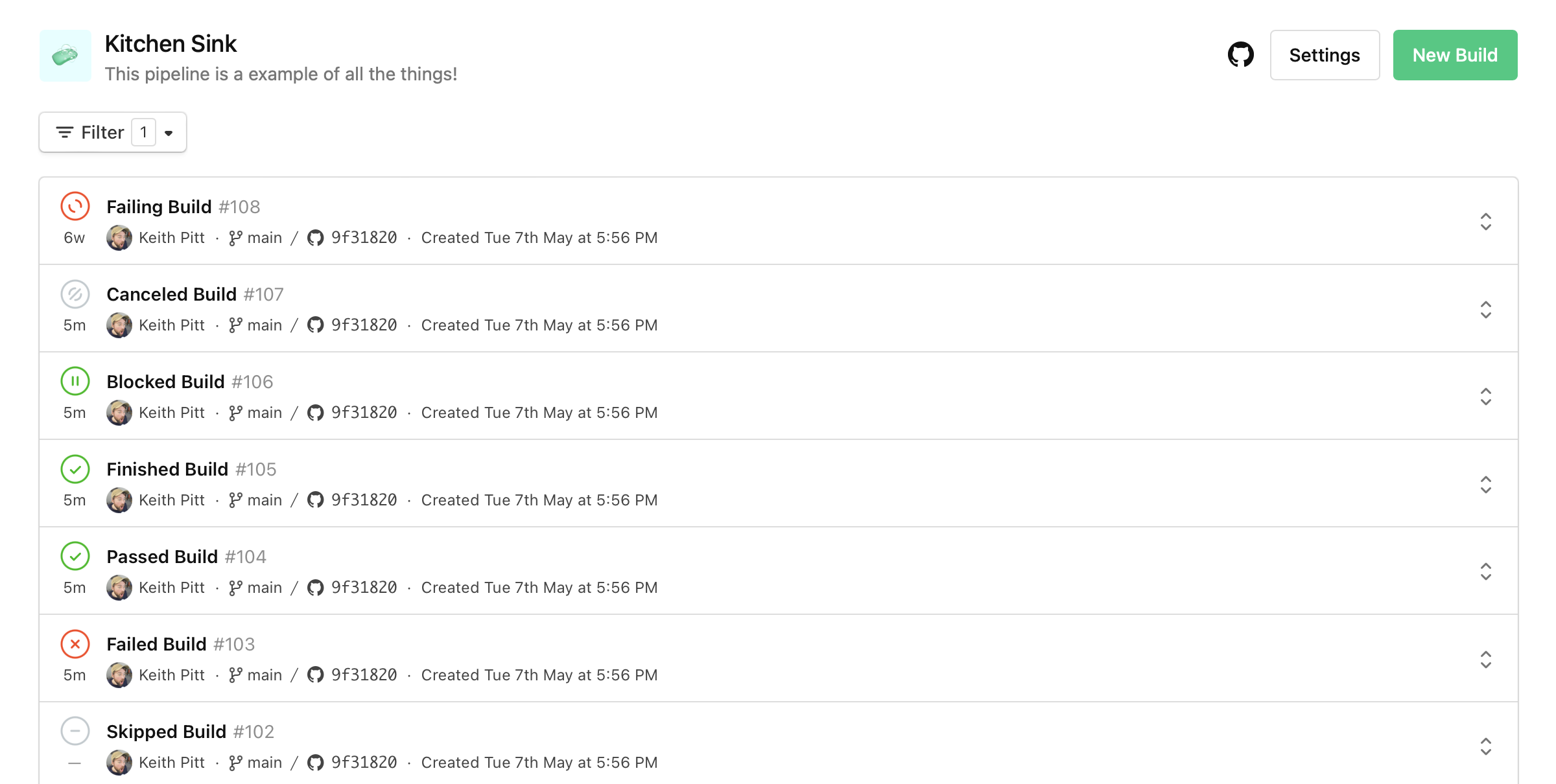Click the failed X icon on build #103

coord(75,644)
